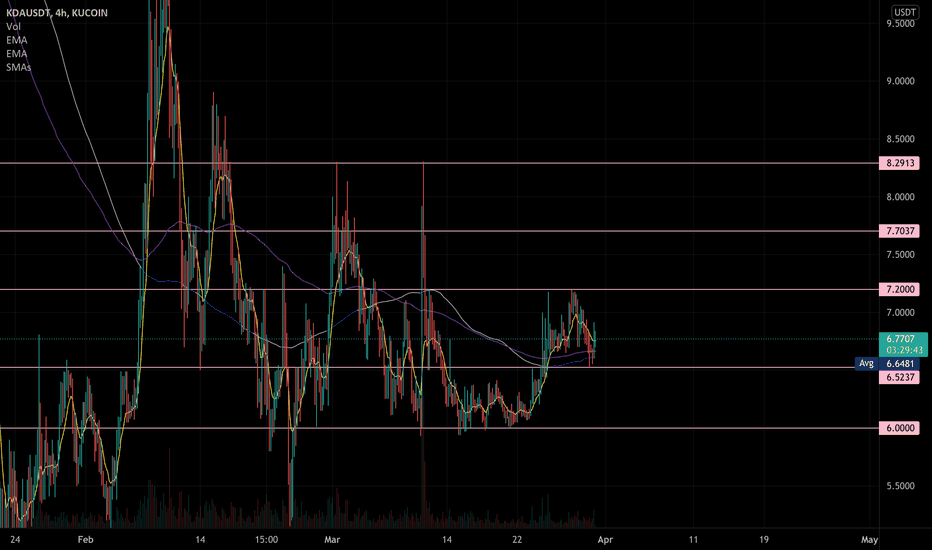932x550 pixels.
Task: Click the Apr date on time axis
Action: coord(604,540)
